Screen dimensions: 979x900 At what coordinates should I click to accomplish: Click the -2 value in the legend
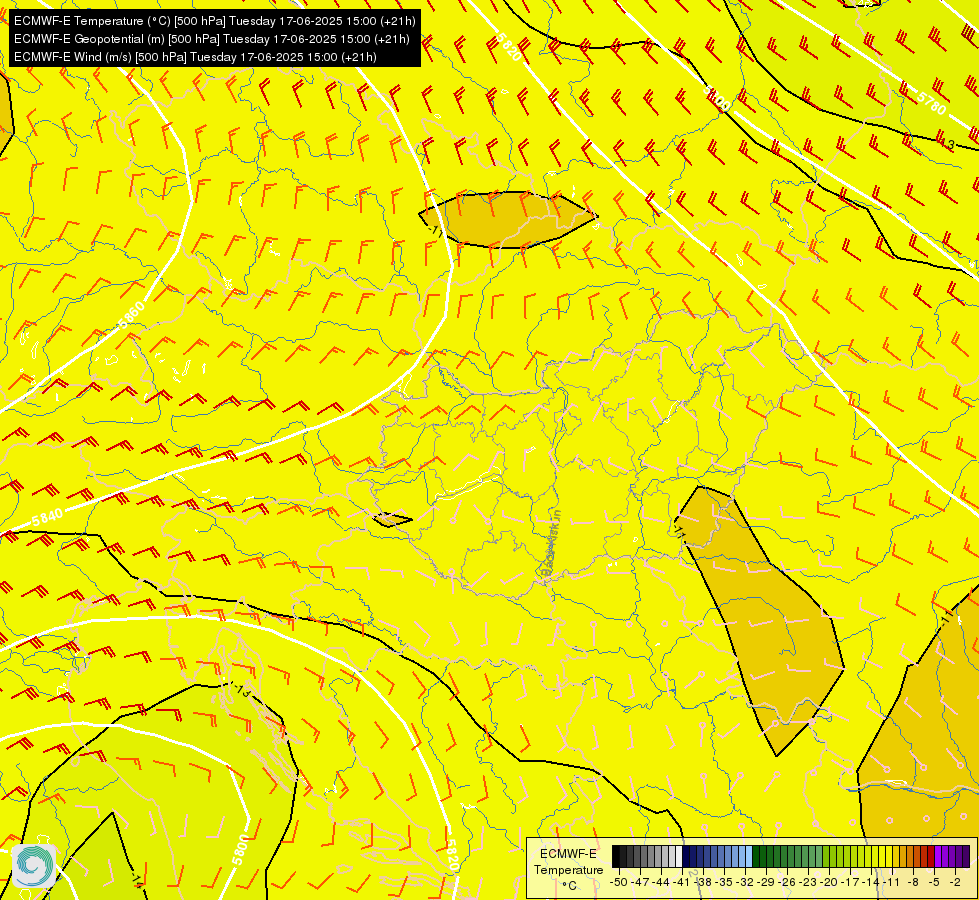[x=955, y=882]
